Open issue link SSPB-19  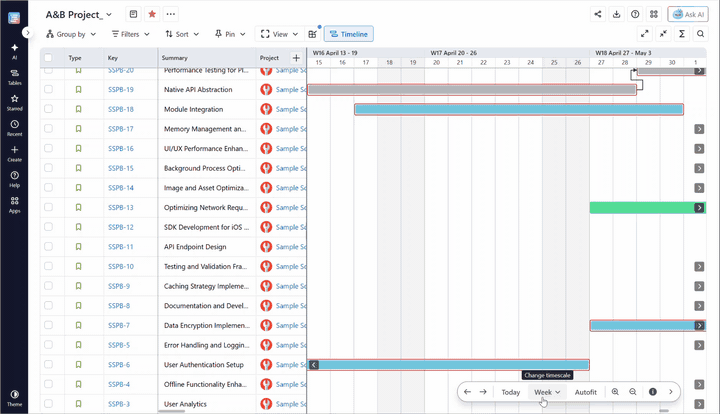click(121, 90)
